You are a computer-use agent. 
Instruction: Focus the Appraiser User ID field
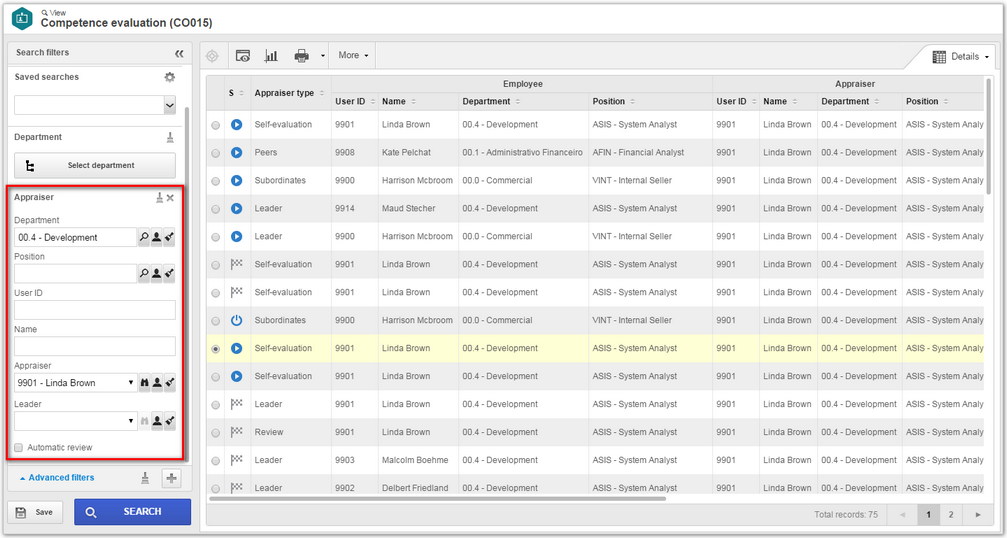pyautogui.click(x=95, y=310)
